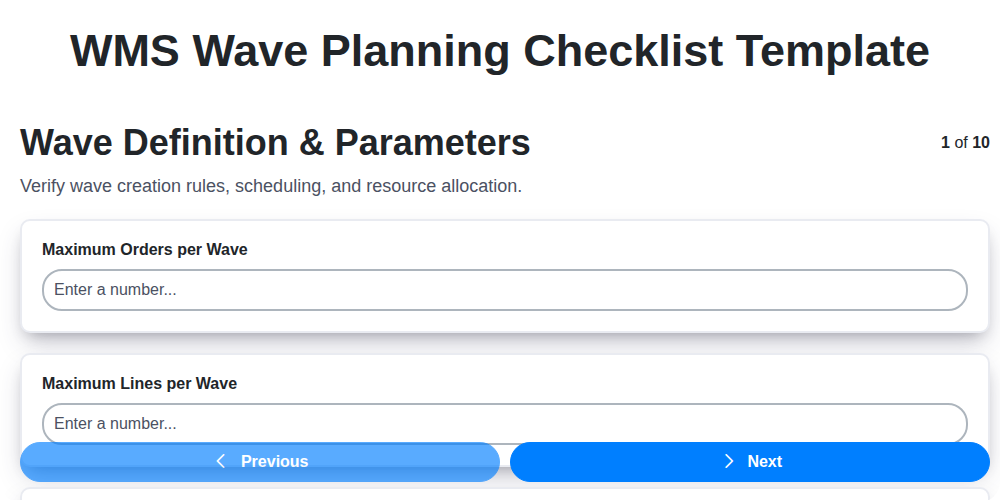Screen dimensions: 1000x500
Task: Click the left chevron icon on Previous
Action: (221, 461)
